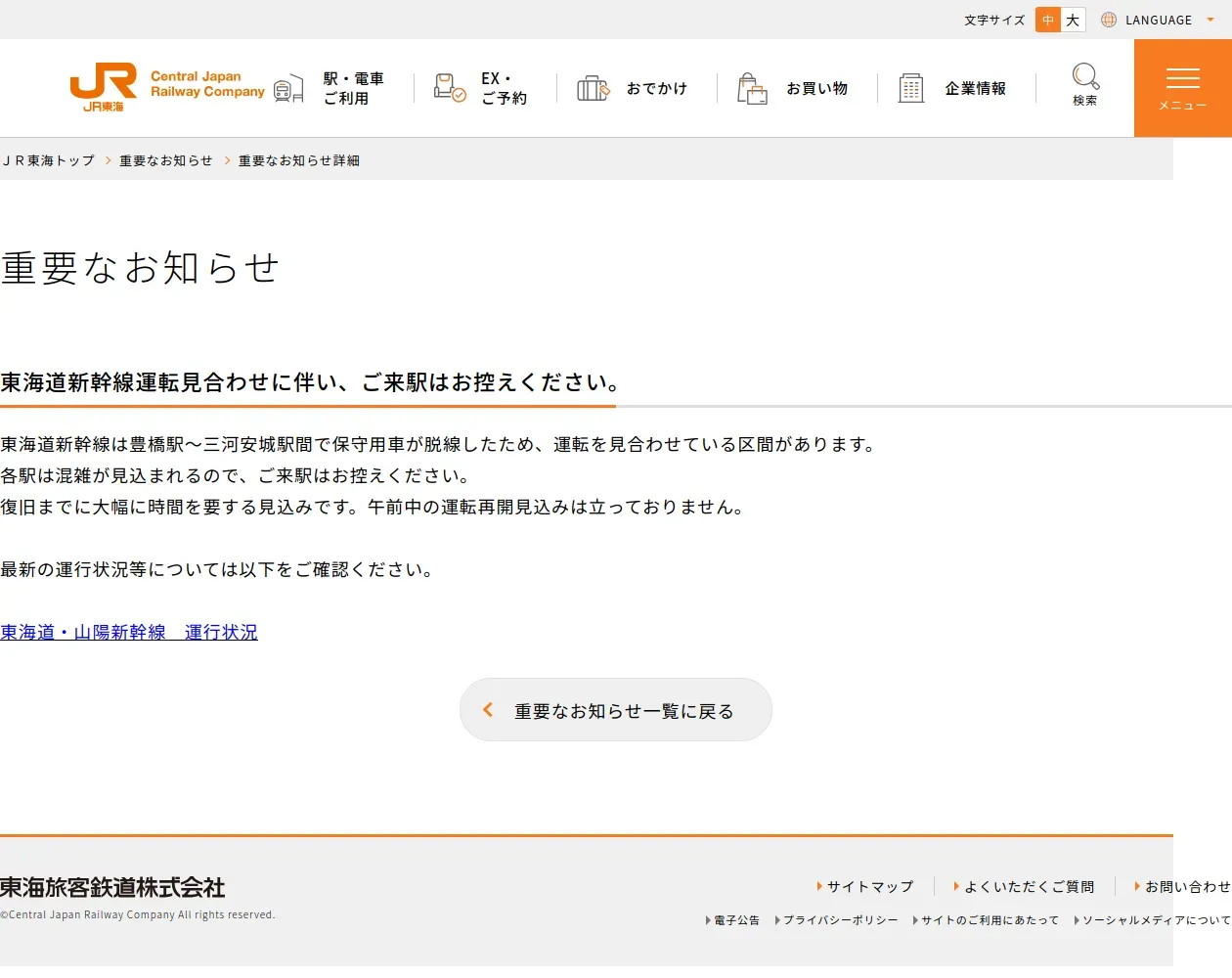1232x978 pixels.
Task: Click the notice headline about 東海道新幹線運転見合わせ
Action: [x=309, y=382]
